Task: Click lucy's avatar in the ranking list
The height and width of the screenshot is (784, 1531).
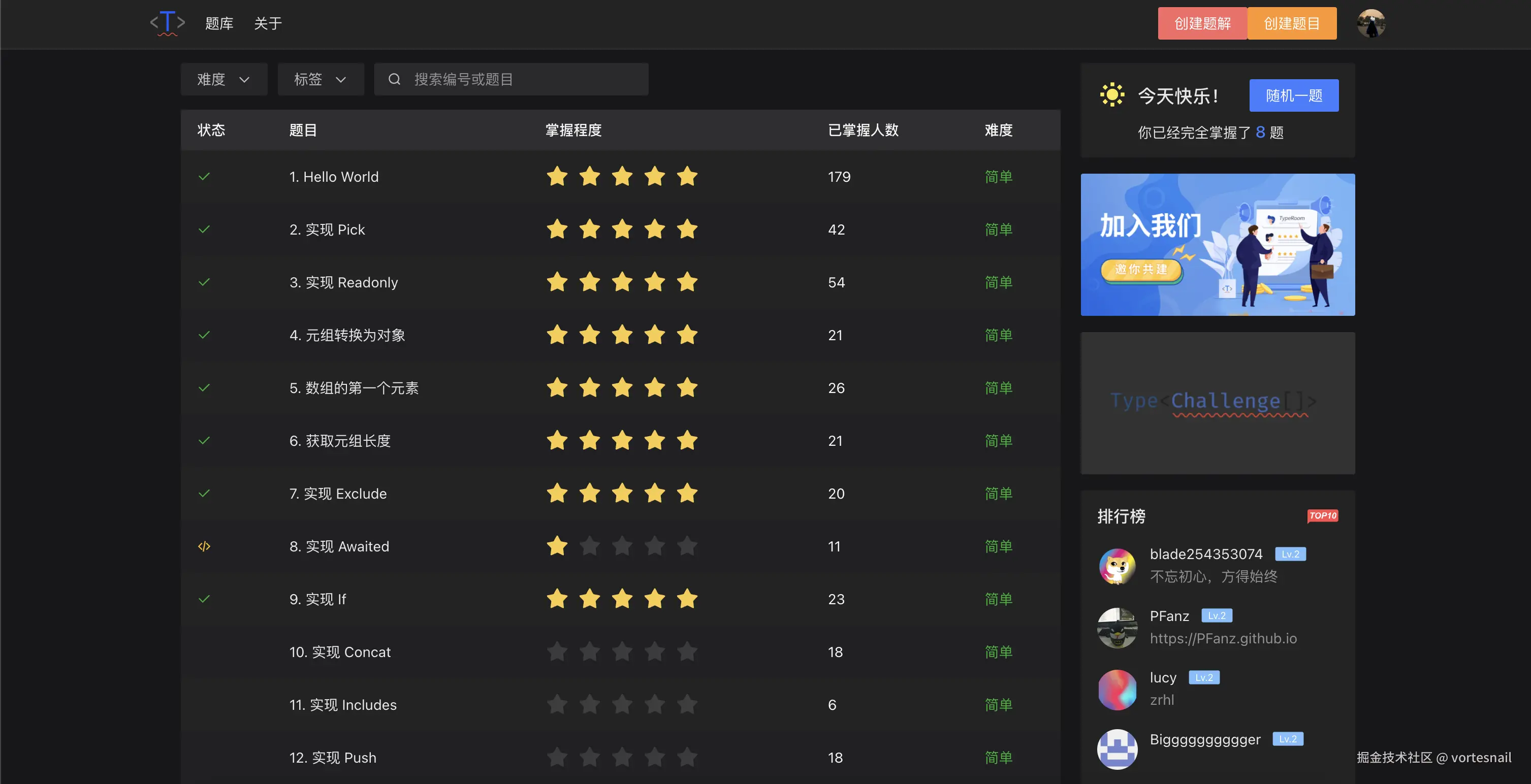Action: click(1117, 690)
